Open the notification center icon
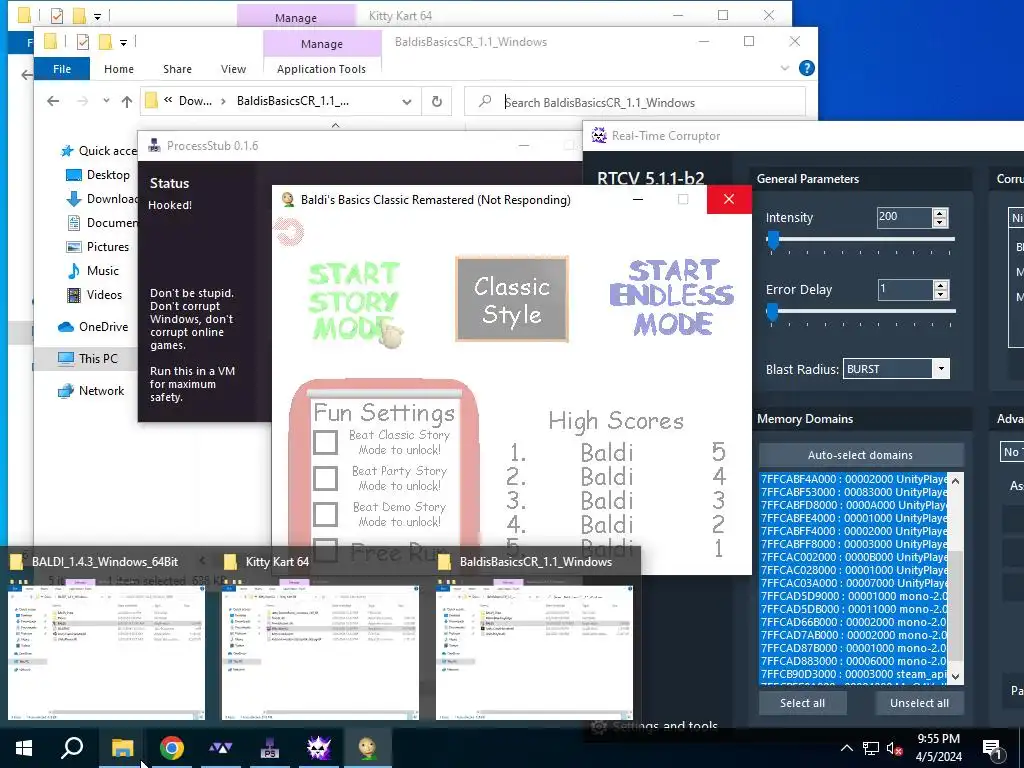Viewport: 1024px width, 768px height. pyautogui.click(x=993, y=748)
